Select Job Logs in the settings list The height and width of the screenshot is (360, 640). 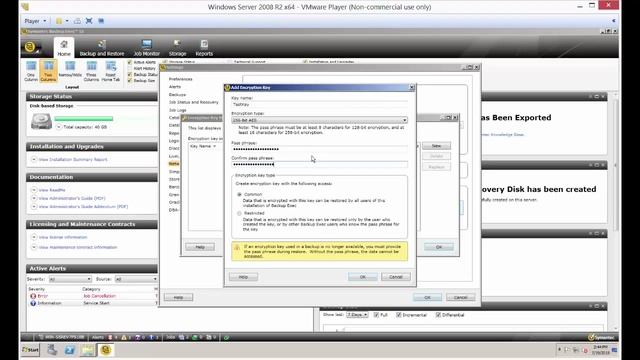click(x=178, y=110)
